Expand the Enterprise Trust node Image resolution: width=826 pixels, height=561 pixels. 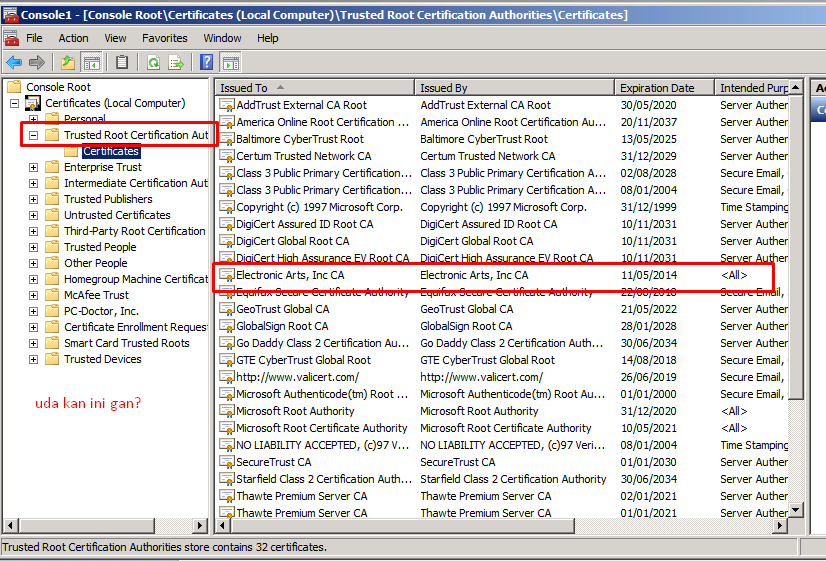(34, 168)
